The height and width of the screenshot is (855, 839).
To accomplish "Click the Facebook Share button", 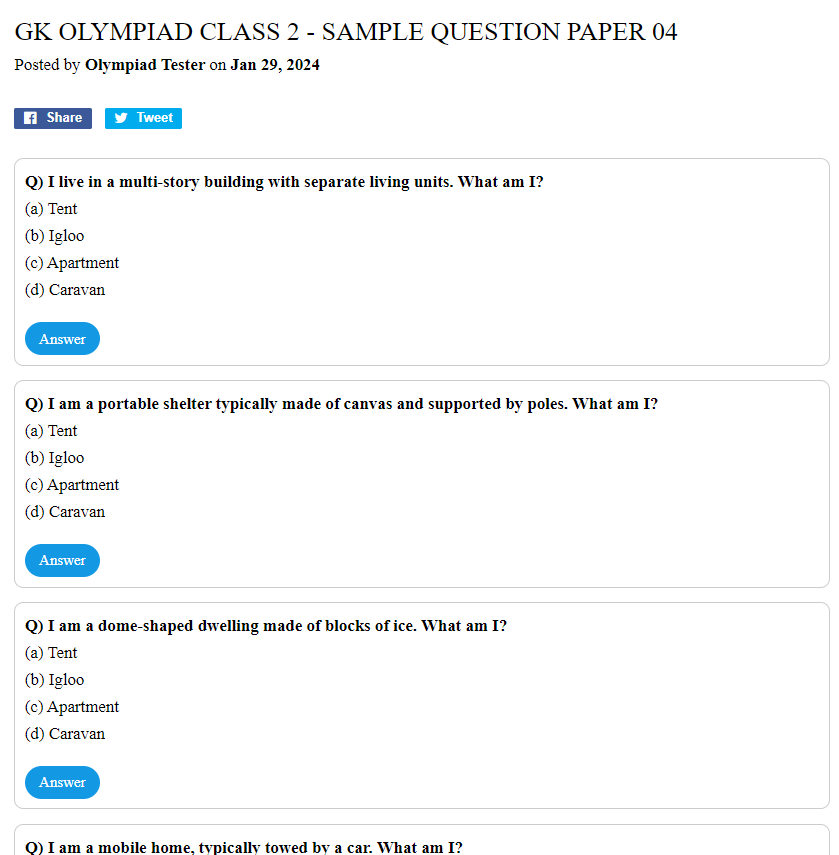I will pyautogui.click(x=53, y=118).
